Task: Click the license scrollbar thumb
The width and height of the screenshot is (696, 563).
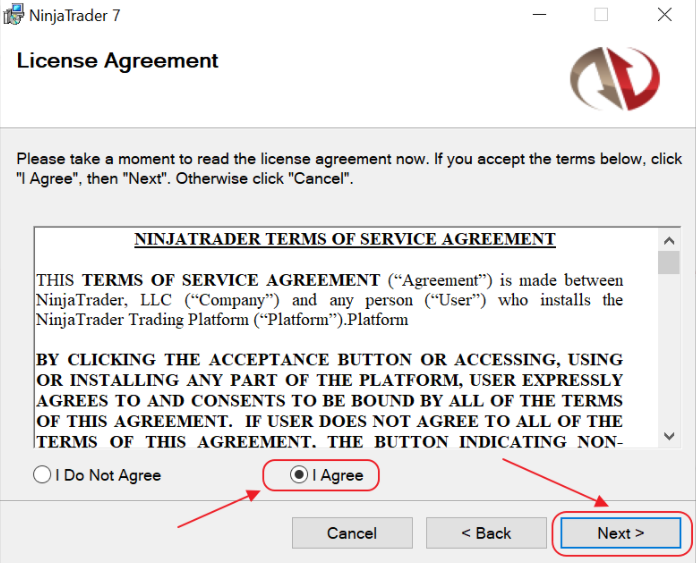Action: pyautogui.click(x=669, y=263)
